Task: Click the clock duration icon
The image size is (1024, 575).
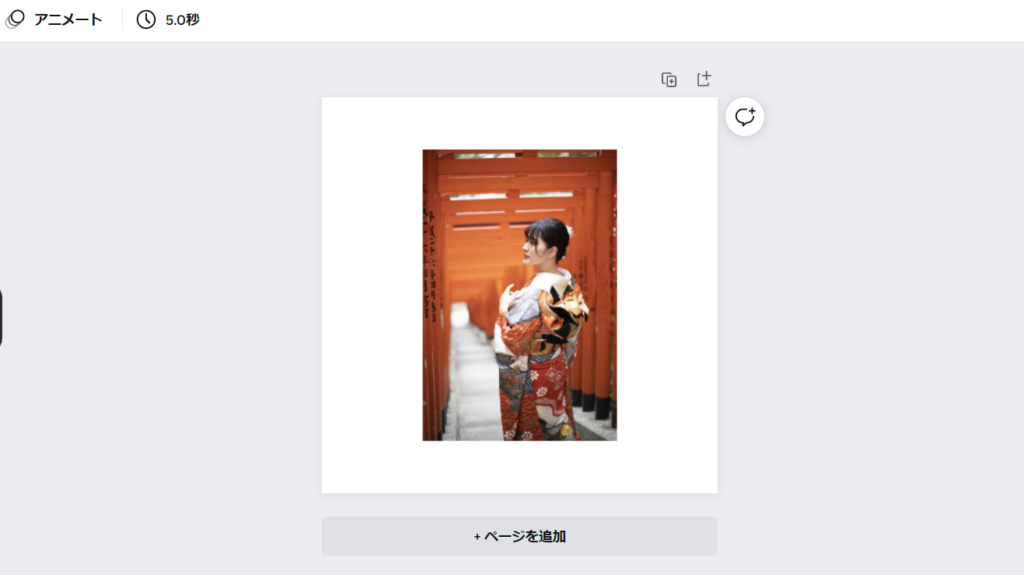Action: (146, 20)
